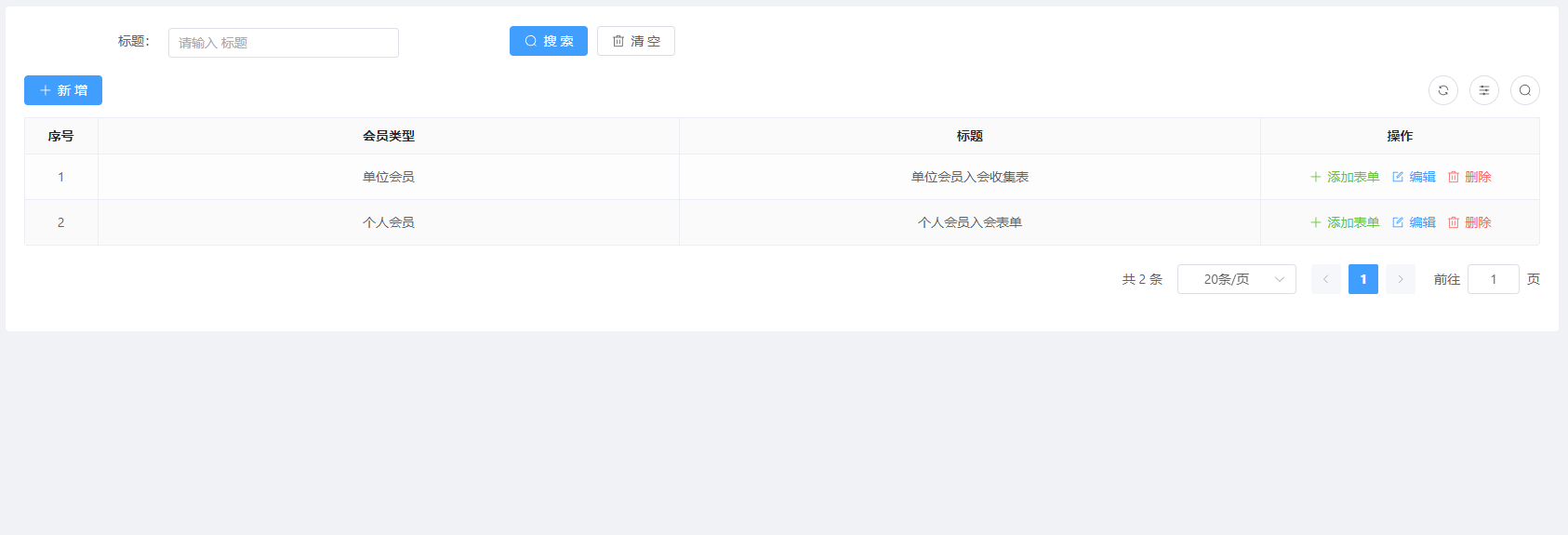1568x535 pixels.
Task: Click 添加表单 for 个人会员 row
Action: point(1345,222)
